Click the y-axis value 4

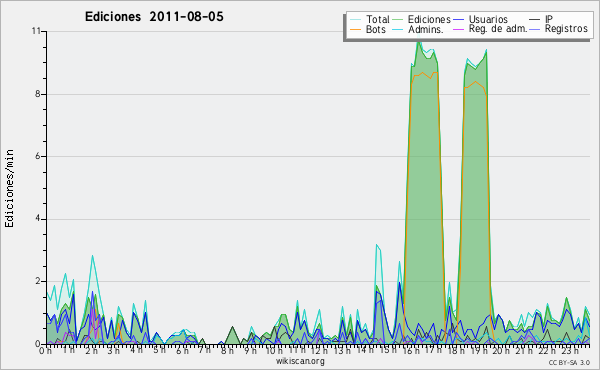click(38, 219)
